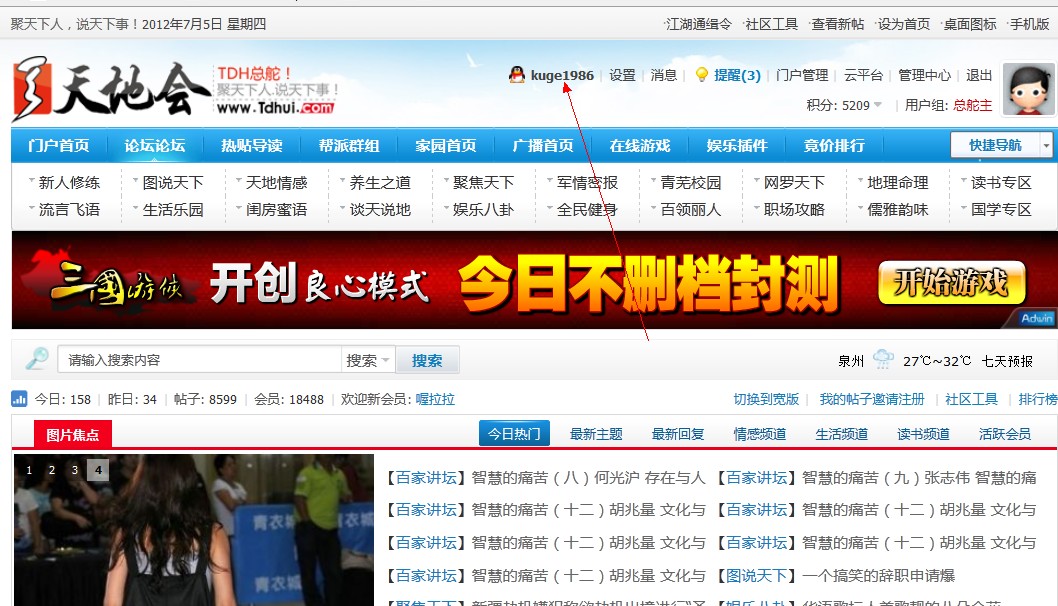Open 消息 in user bar

point(663,75)
